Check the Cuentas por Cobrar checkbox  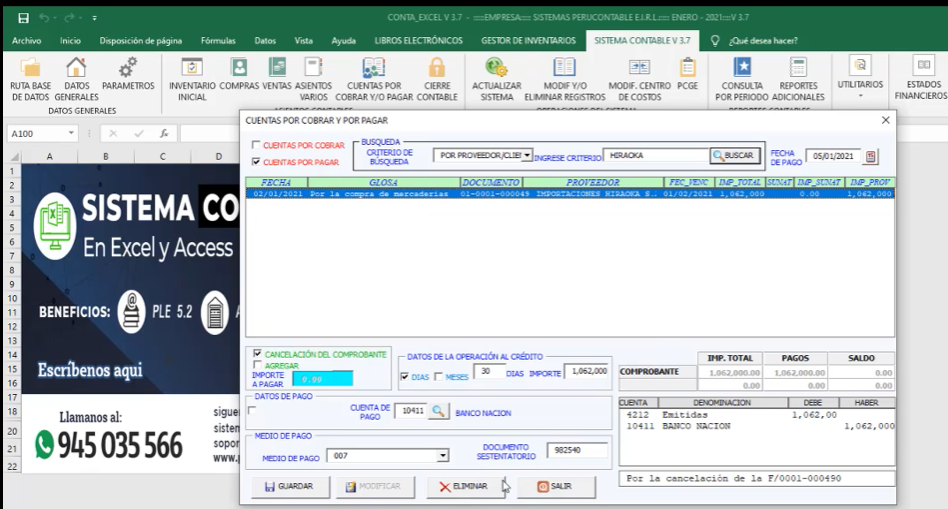click(x=256, y=146)
